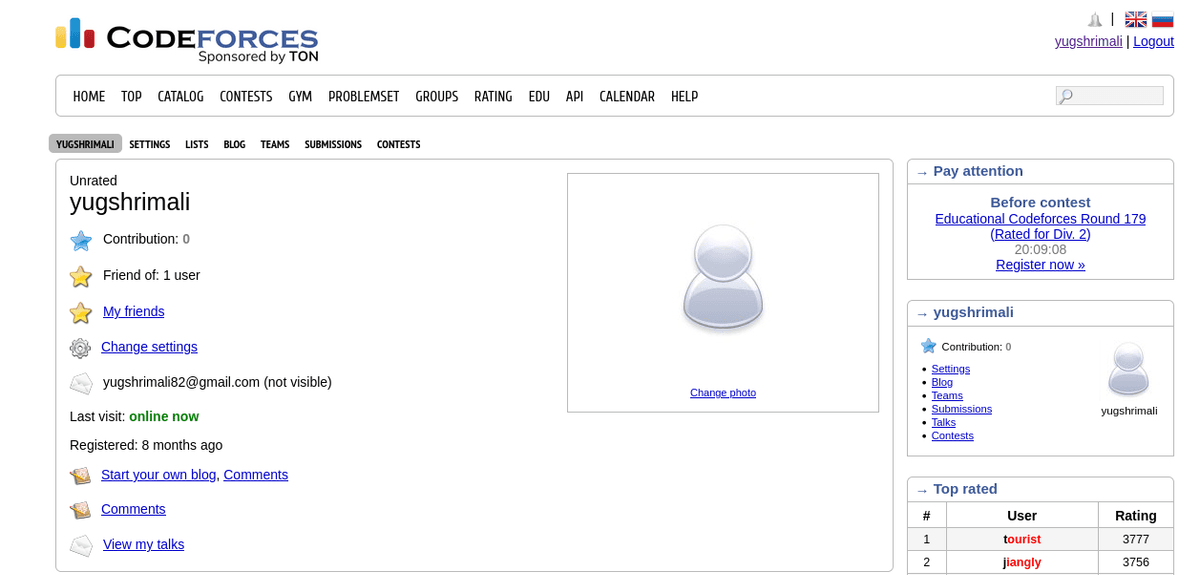The width and height of the screenshot is (1200, 575).
Task: Focus the search input field
Action: [1110, 96]
